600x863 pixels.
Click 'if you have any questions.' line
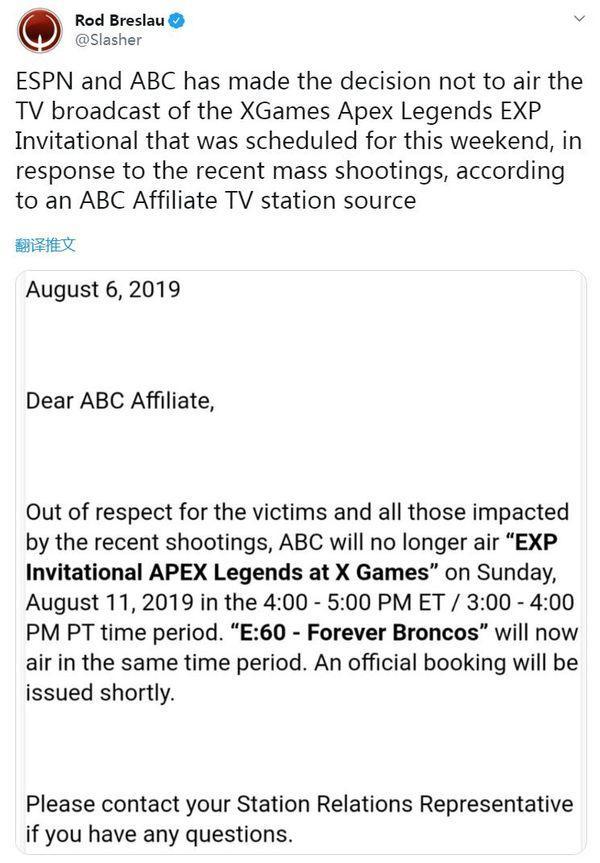coord(159,834)
